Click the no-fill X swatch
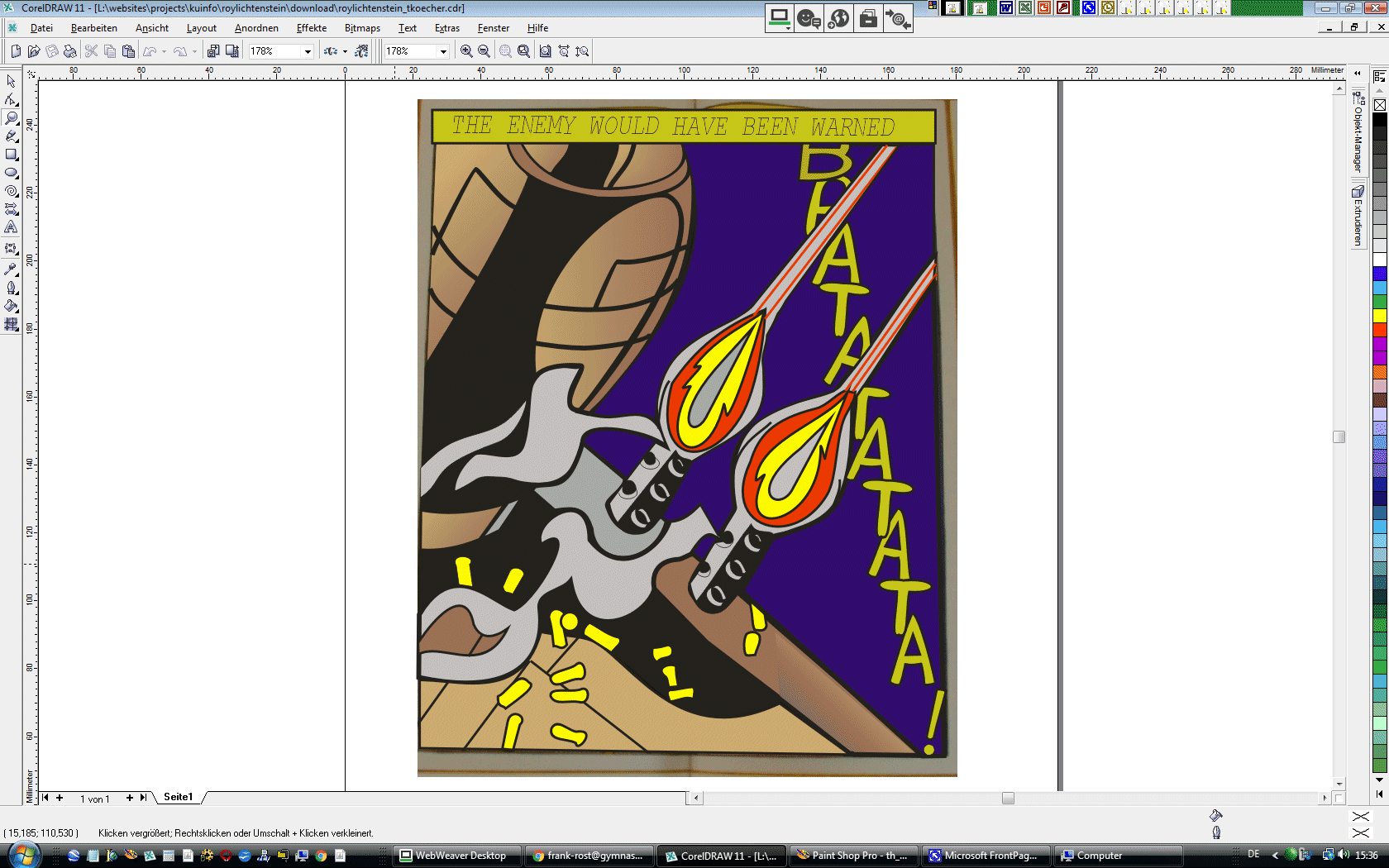Screen dimensions: 1389x868 (x=1380, y=105)
